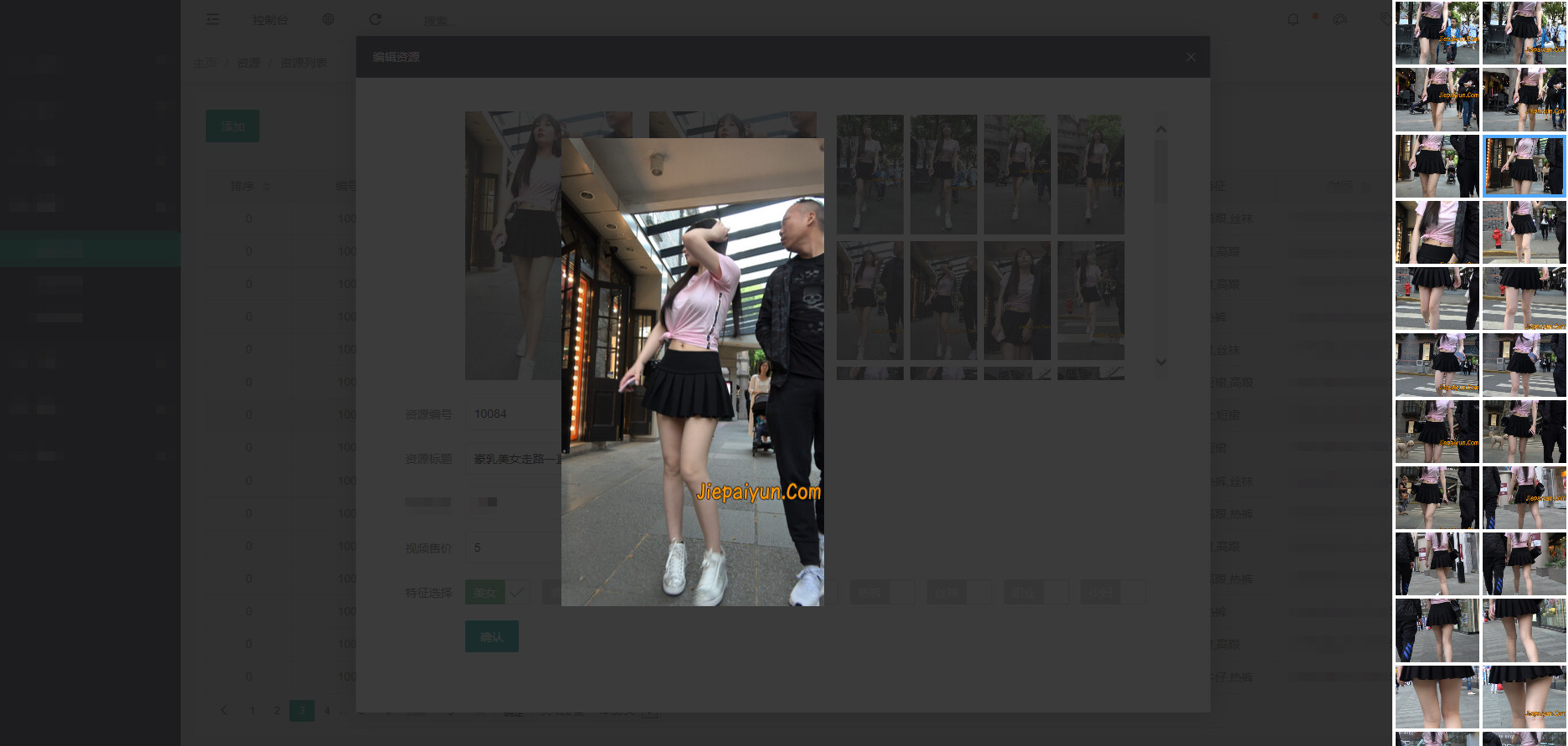Go to page 2 in pagination
This screenshot has width=1568, height=746.
[277, 710]
